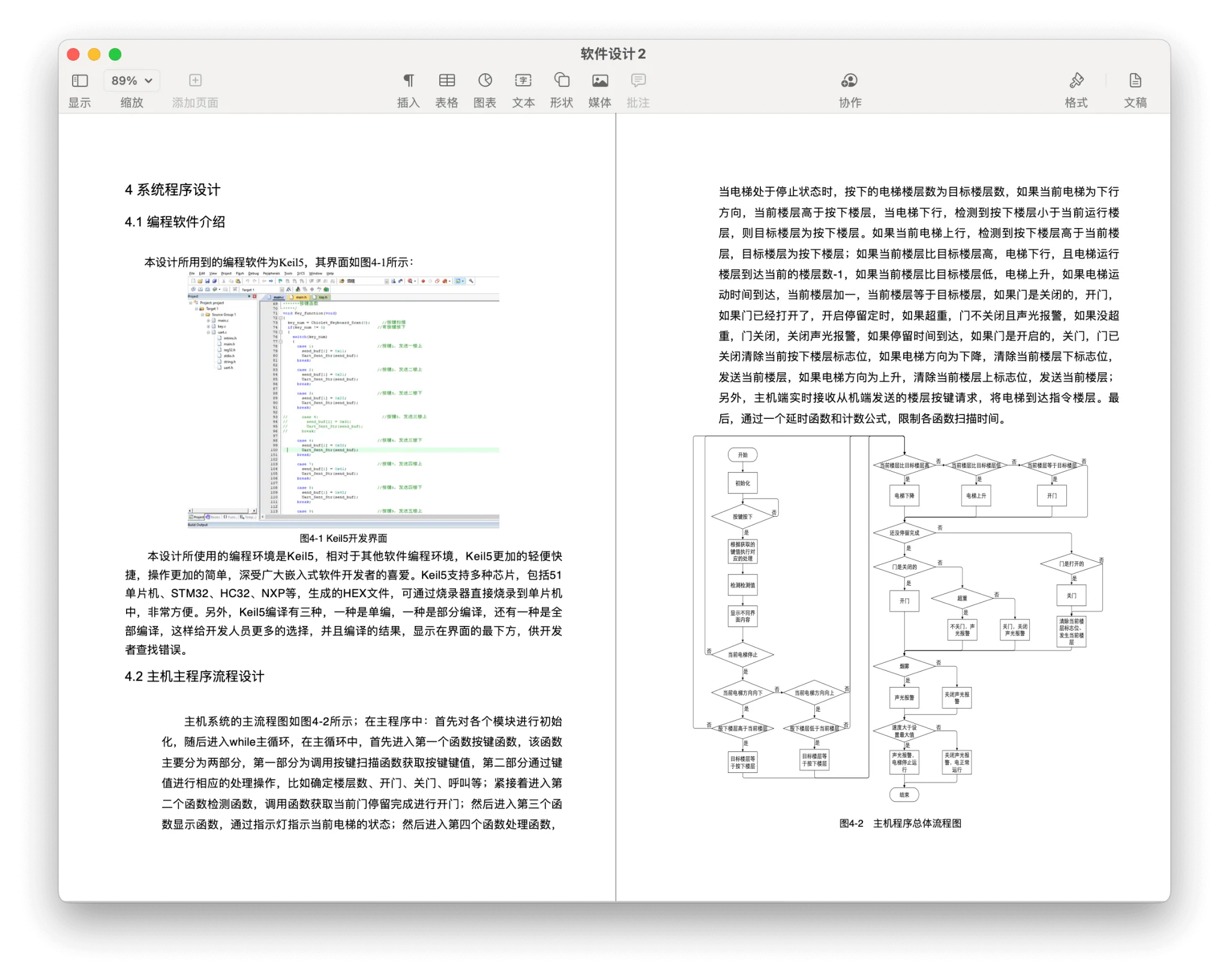Click the Table (表格) toolbar icon
The width and height of the screenshot is (1229, 980).
446,80
